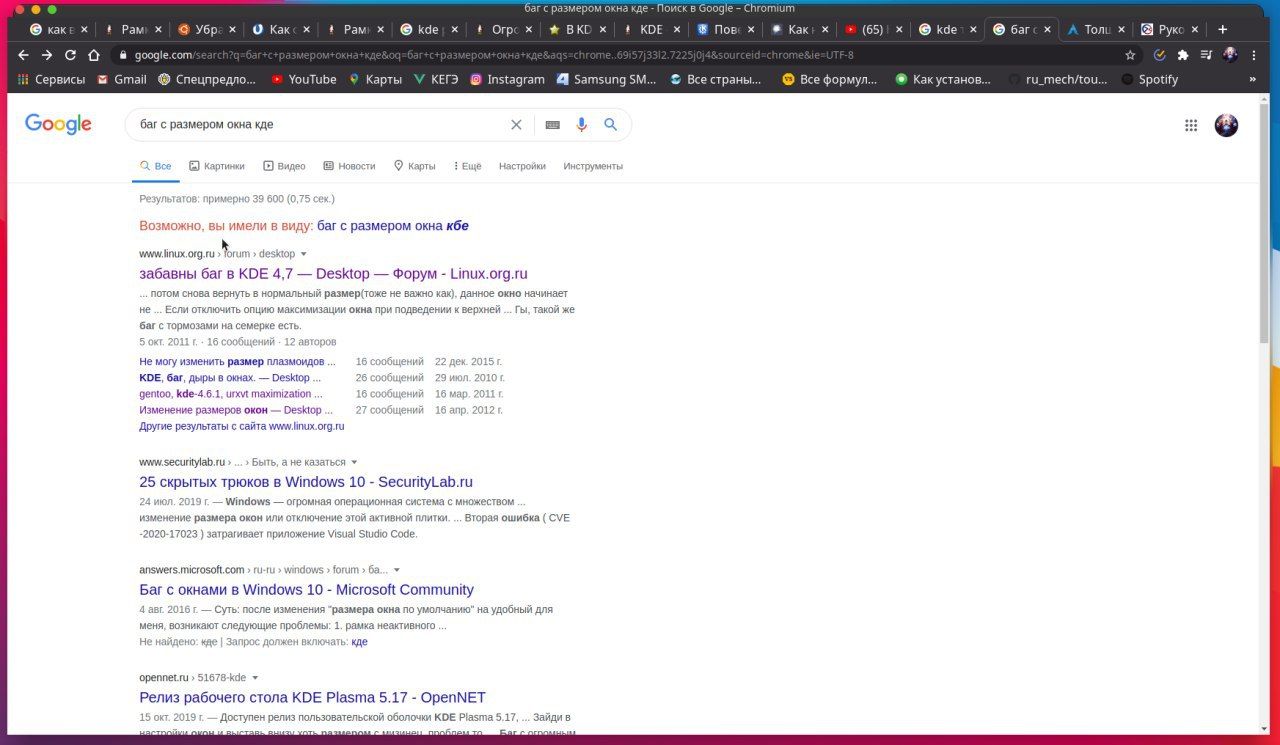Switch to the Видео search tab
Viewport: 1280px width, 745px height.
tap(284, 166)
